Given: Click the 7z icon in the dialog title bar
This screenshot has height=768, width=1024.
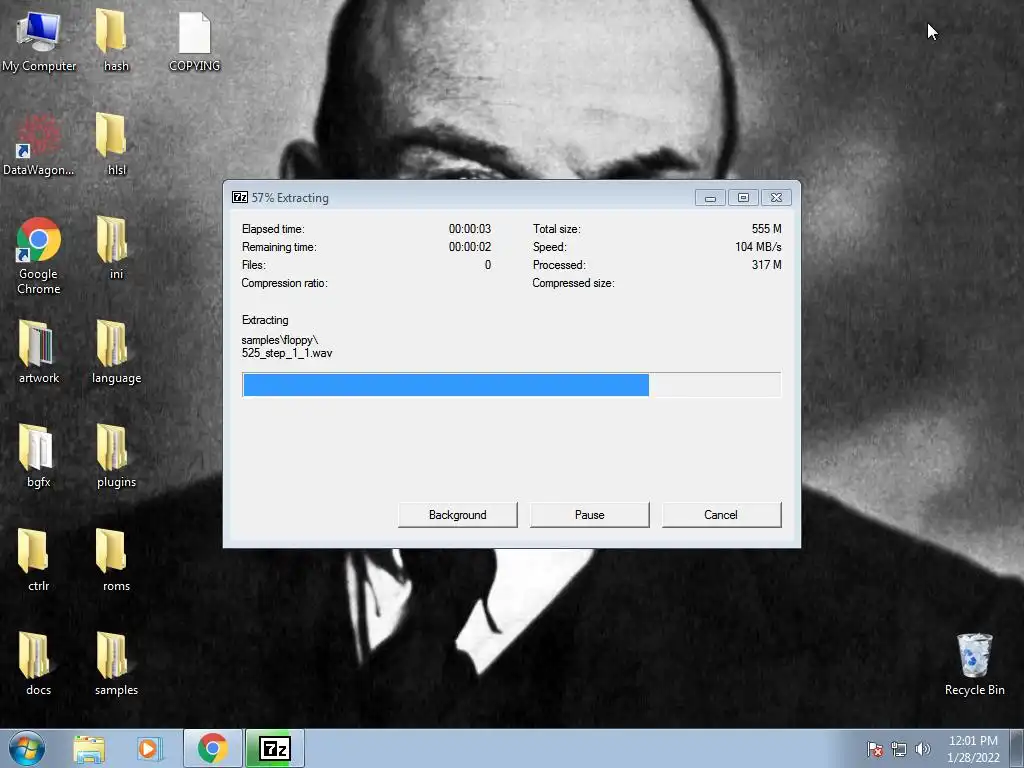Looking at the screenshot, I should click(240, 197).
